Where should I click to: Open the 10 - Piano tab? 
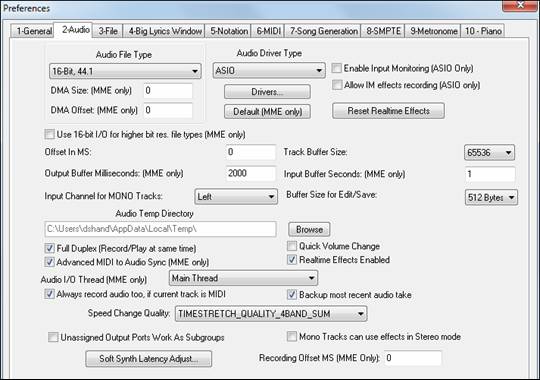tap(483, 31)
